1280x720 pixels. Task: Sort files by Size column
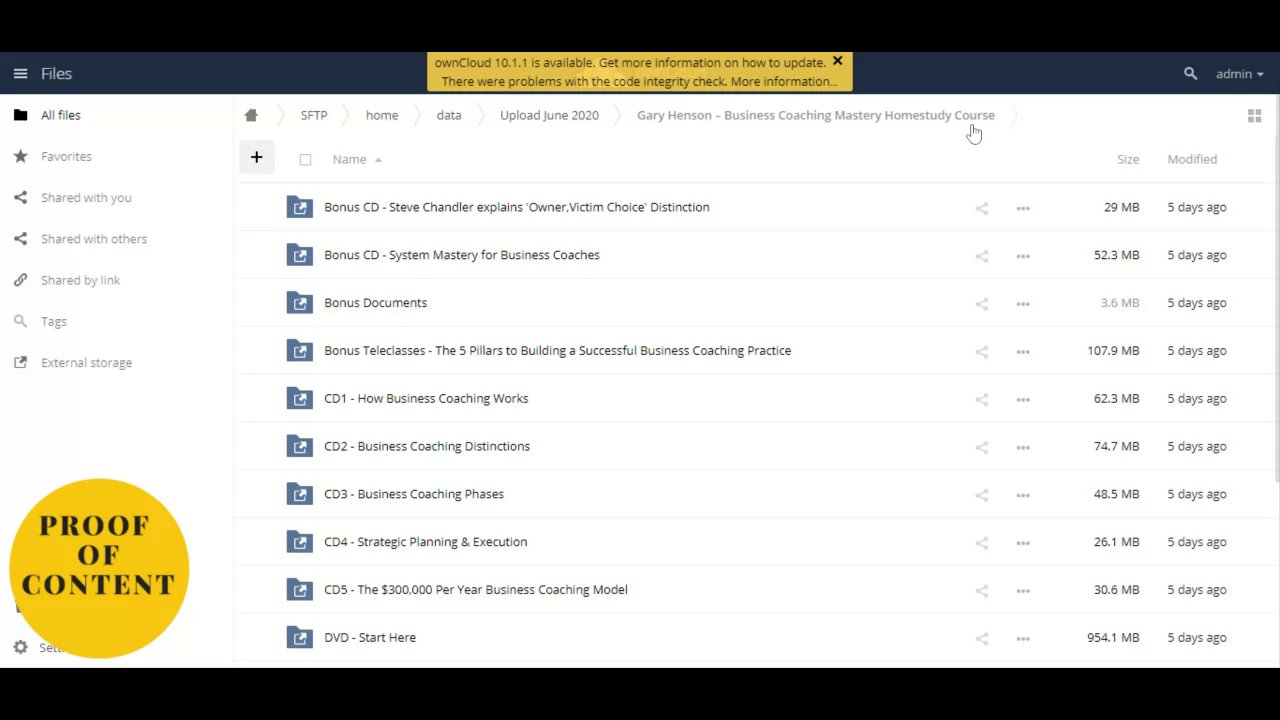point(1128,159)
